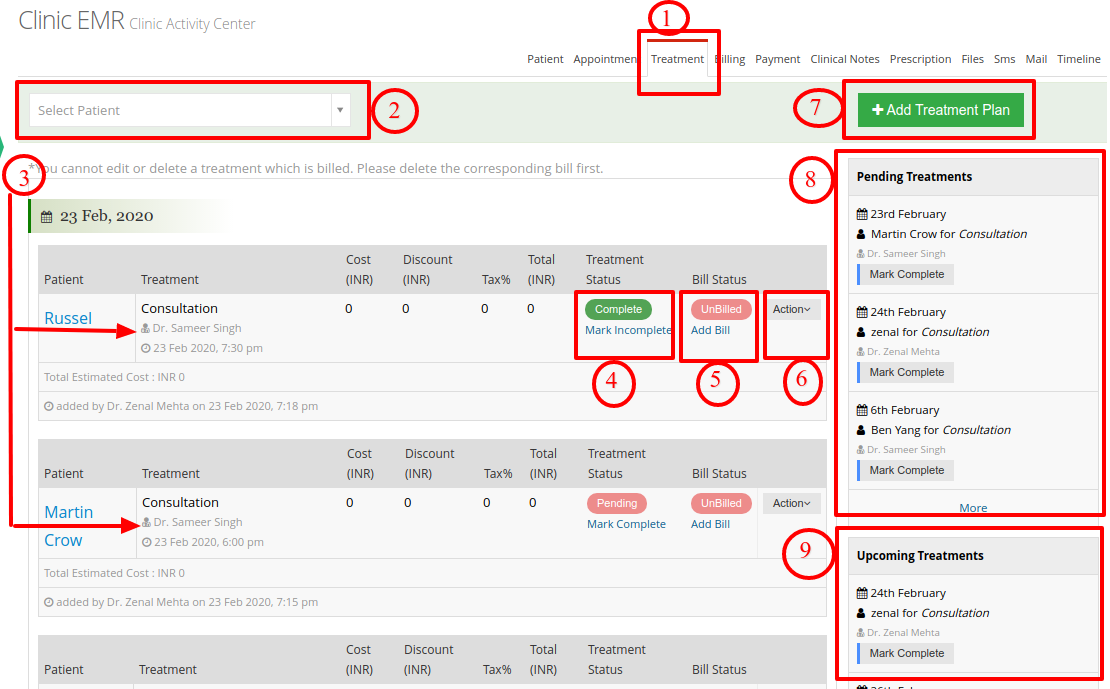Click the person icon beside Martin Crow for Consultation
This screenshot has width=1110, height=689.
pyautogui.click(x=861, y=234)
